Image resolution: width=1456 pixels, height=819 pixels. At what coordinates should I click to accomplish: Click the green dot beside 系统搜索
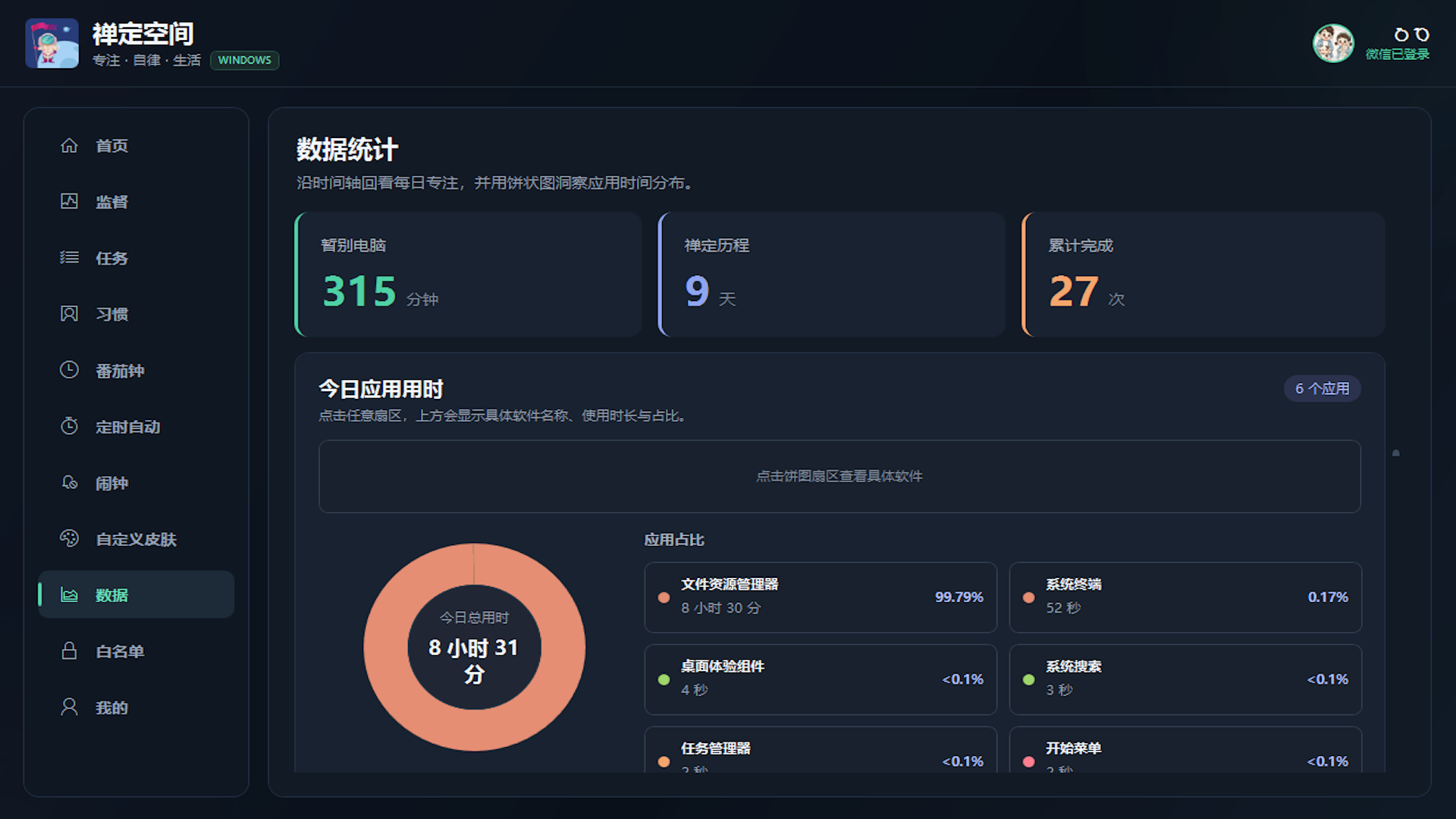click(x=1028, y=679)
